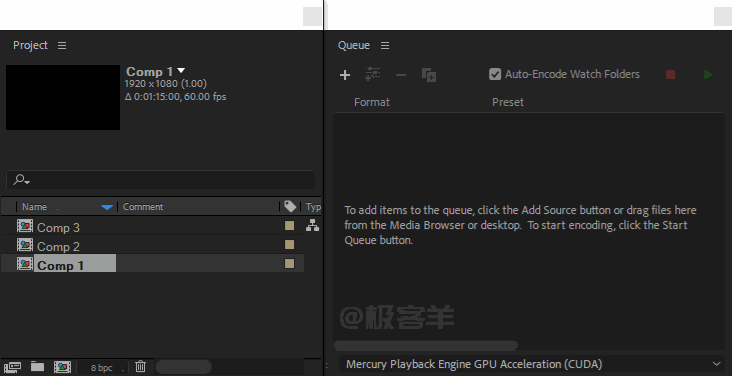Click the Create new composition icon

(62, 367)
